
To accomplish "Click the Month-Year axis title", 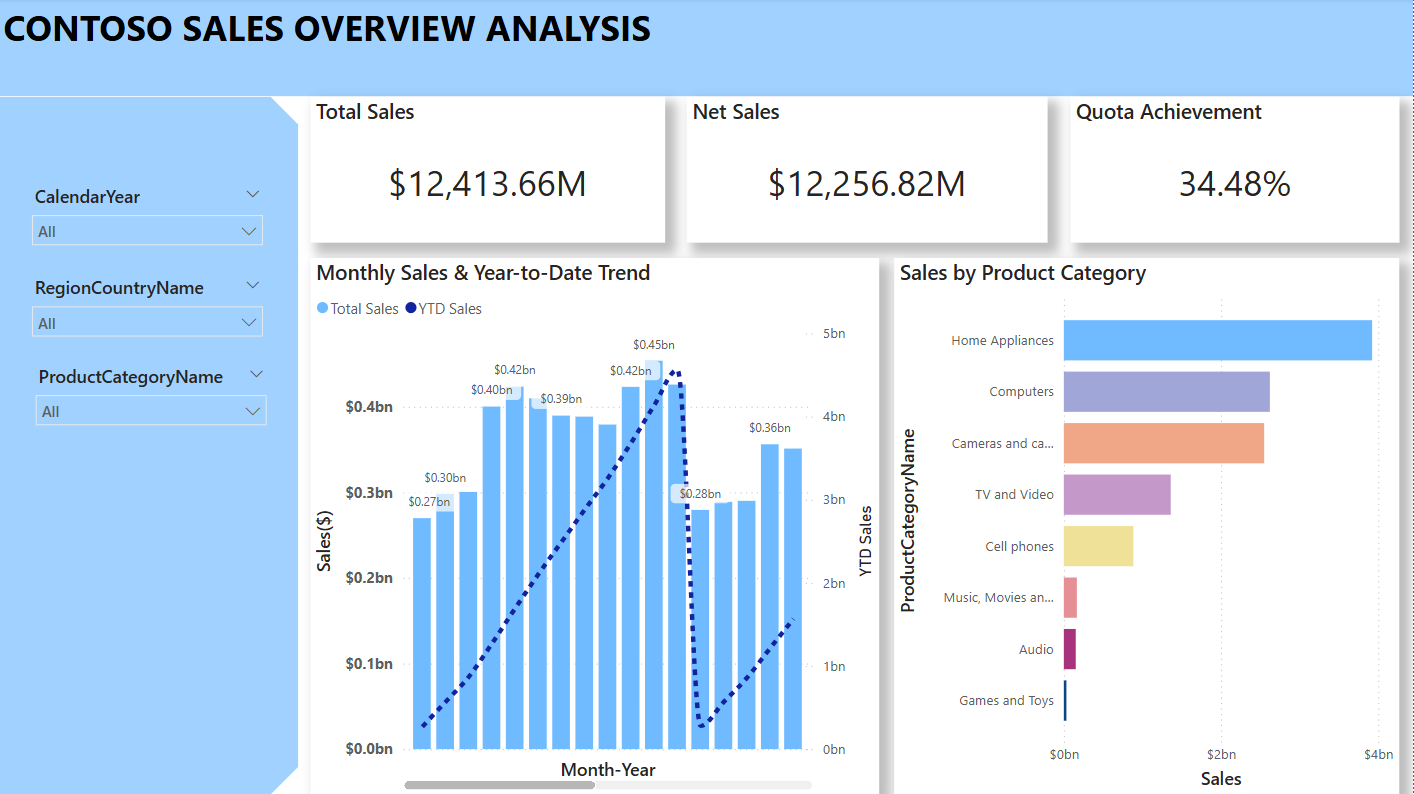I will coord(608,769).
